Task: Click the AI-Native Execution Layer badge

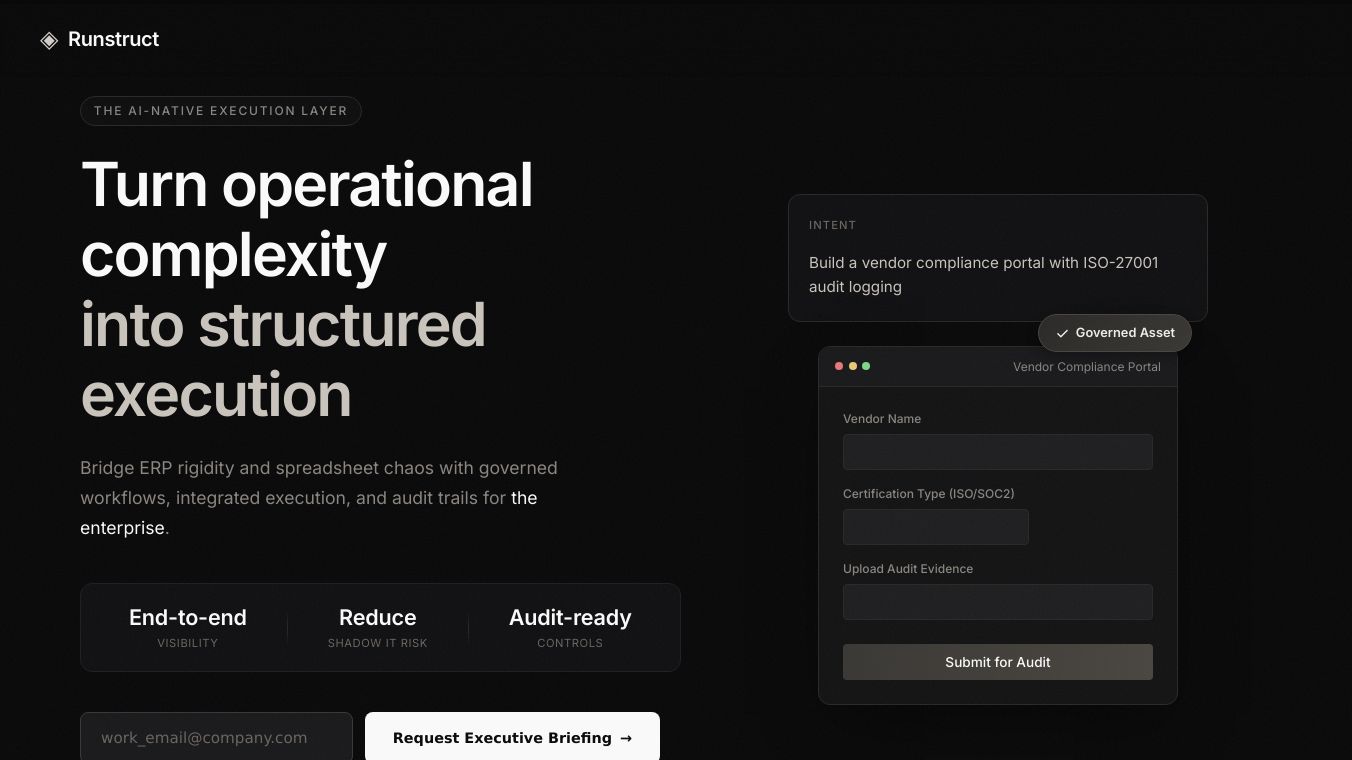Action: pyautogui.click(x=220, y=111)
